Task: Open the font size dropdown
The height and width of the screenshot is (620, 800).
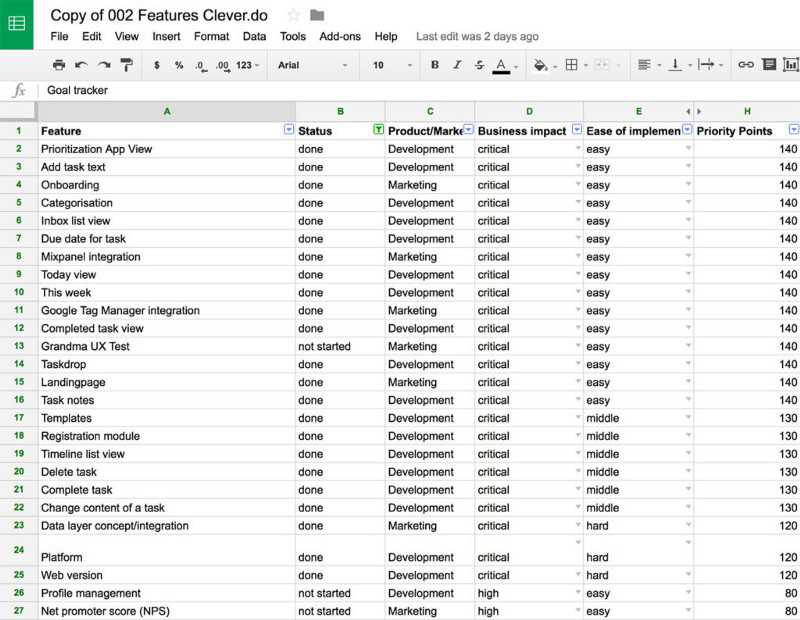Action: [x=391, y=65]
